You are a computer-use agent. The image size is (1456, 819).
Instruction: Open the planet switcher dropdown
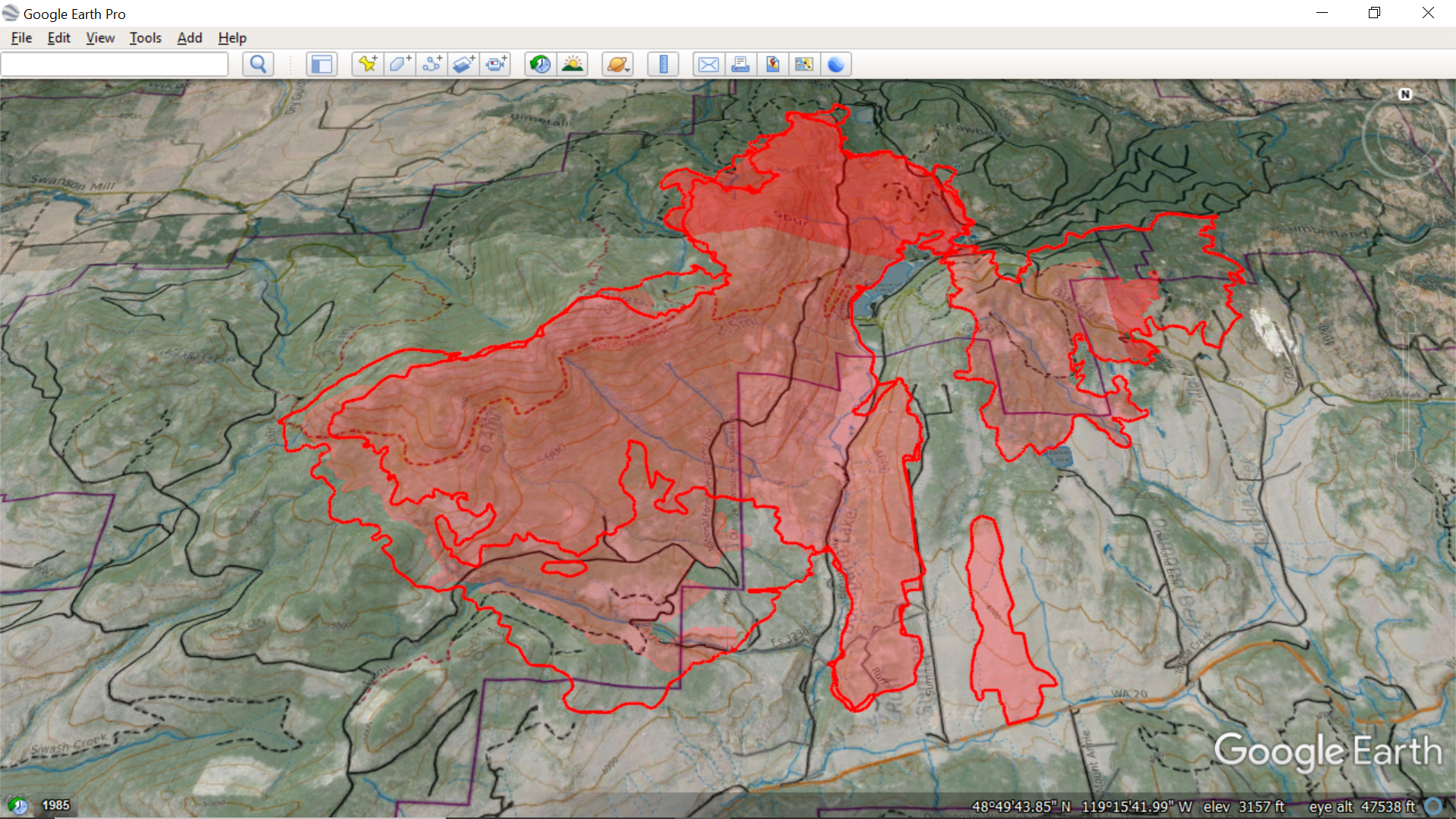coord(618,64)
